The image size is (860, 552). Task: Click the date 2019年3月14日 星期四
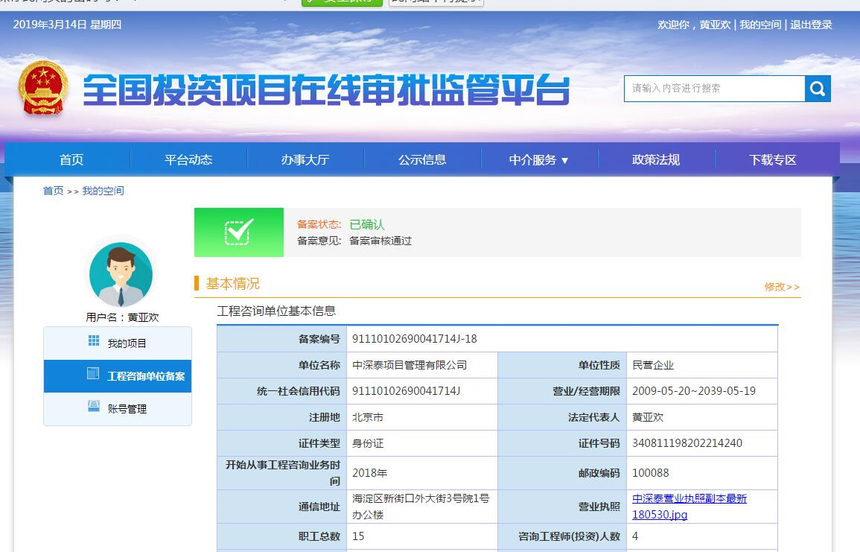(67, 25)
